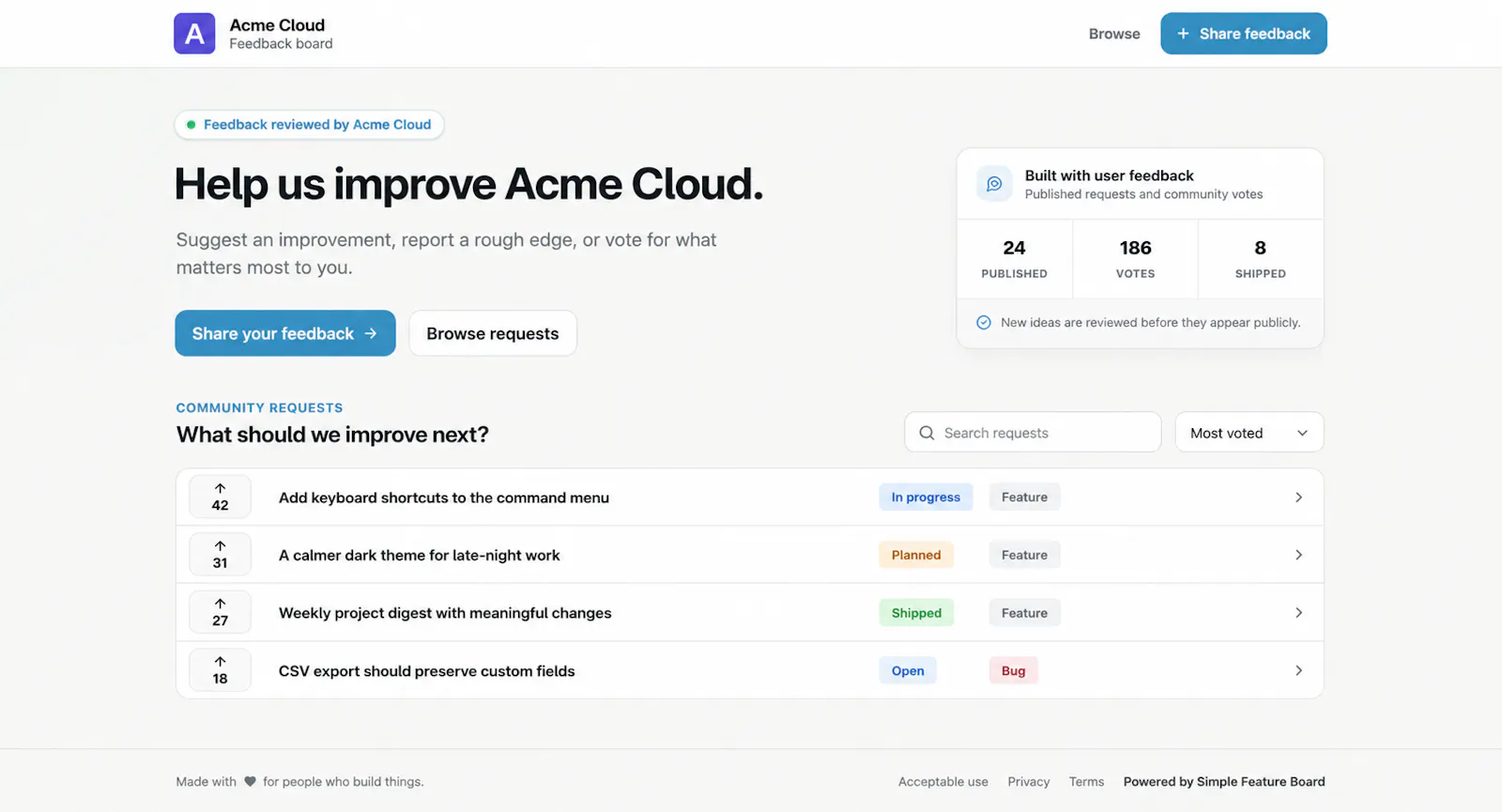1502x812 pixels.
Task: Click the Open status tag
Action: [x=908, y=670]
